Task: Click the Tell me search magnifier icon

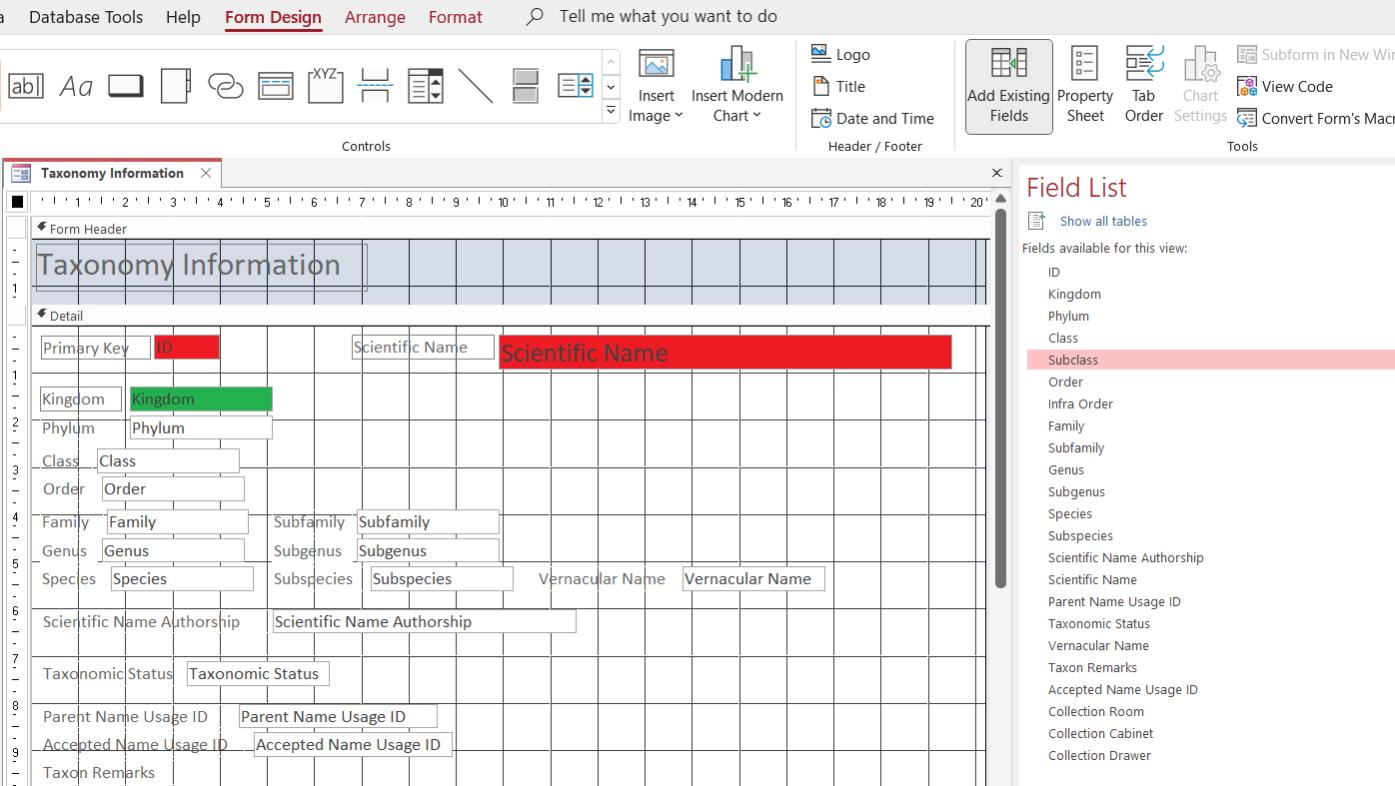Action: coord(535,17)
